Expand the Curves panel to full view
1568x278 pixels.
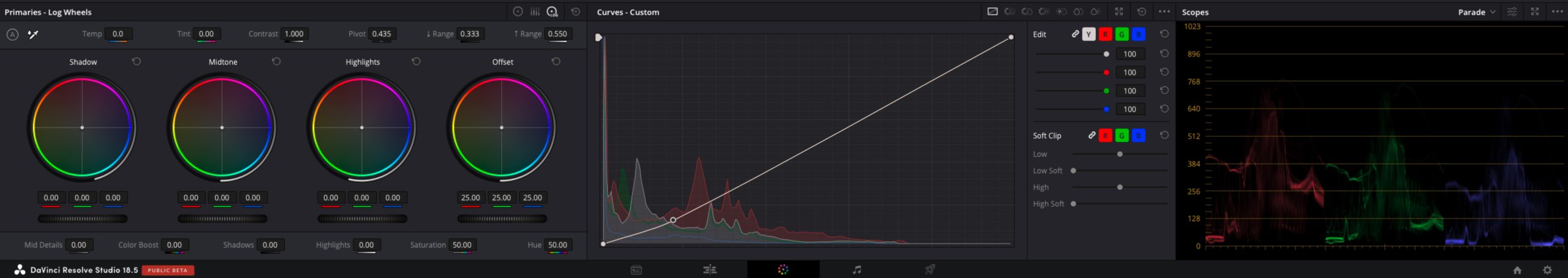pyautogui.click(x=1119, y=12)
